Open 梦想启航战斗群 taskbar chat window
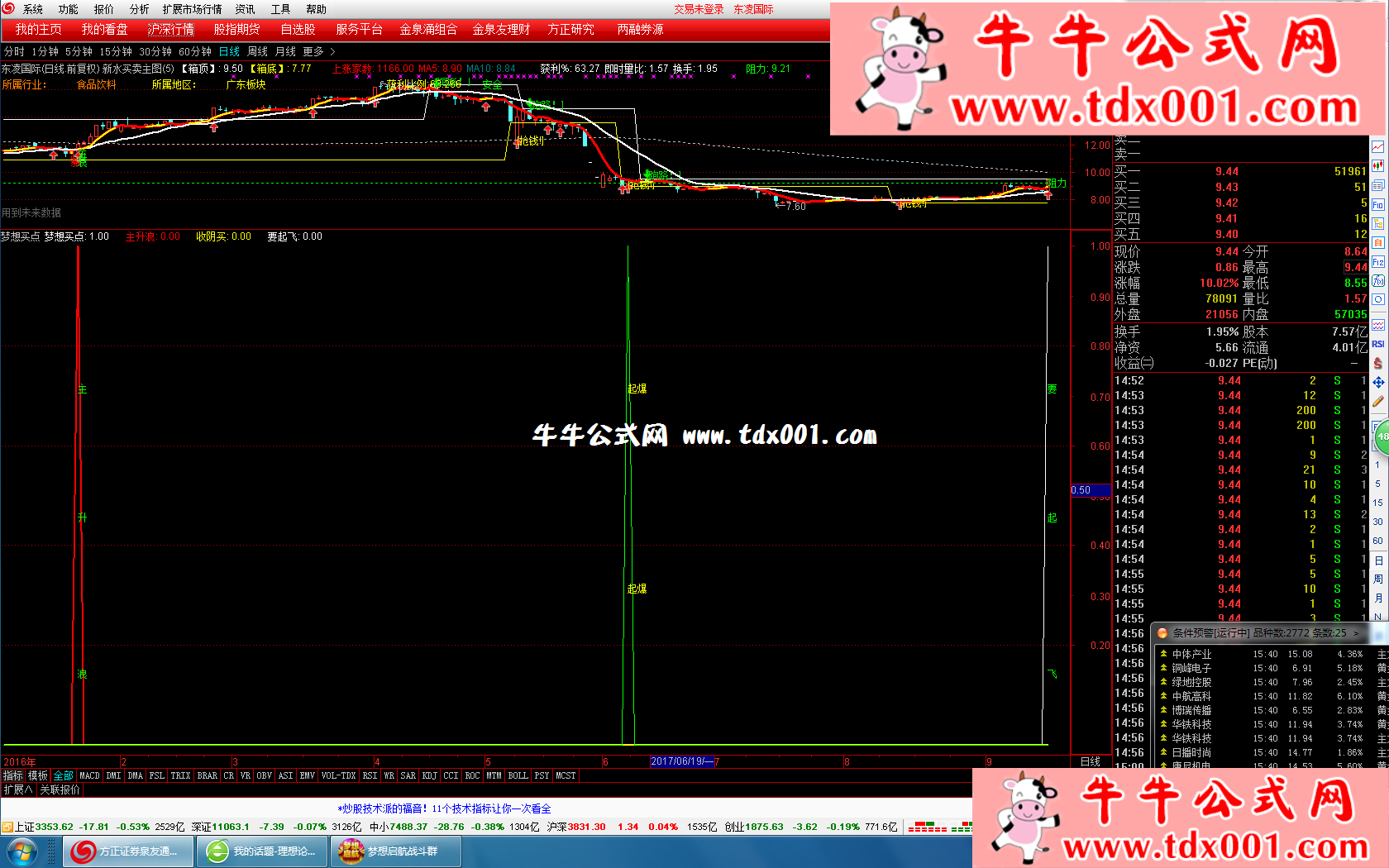The width and height of the screenshot is (1389, 868). coord(396,851)
